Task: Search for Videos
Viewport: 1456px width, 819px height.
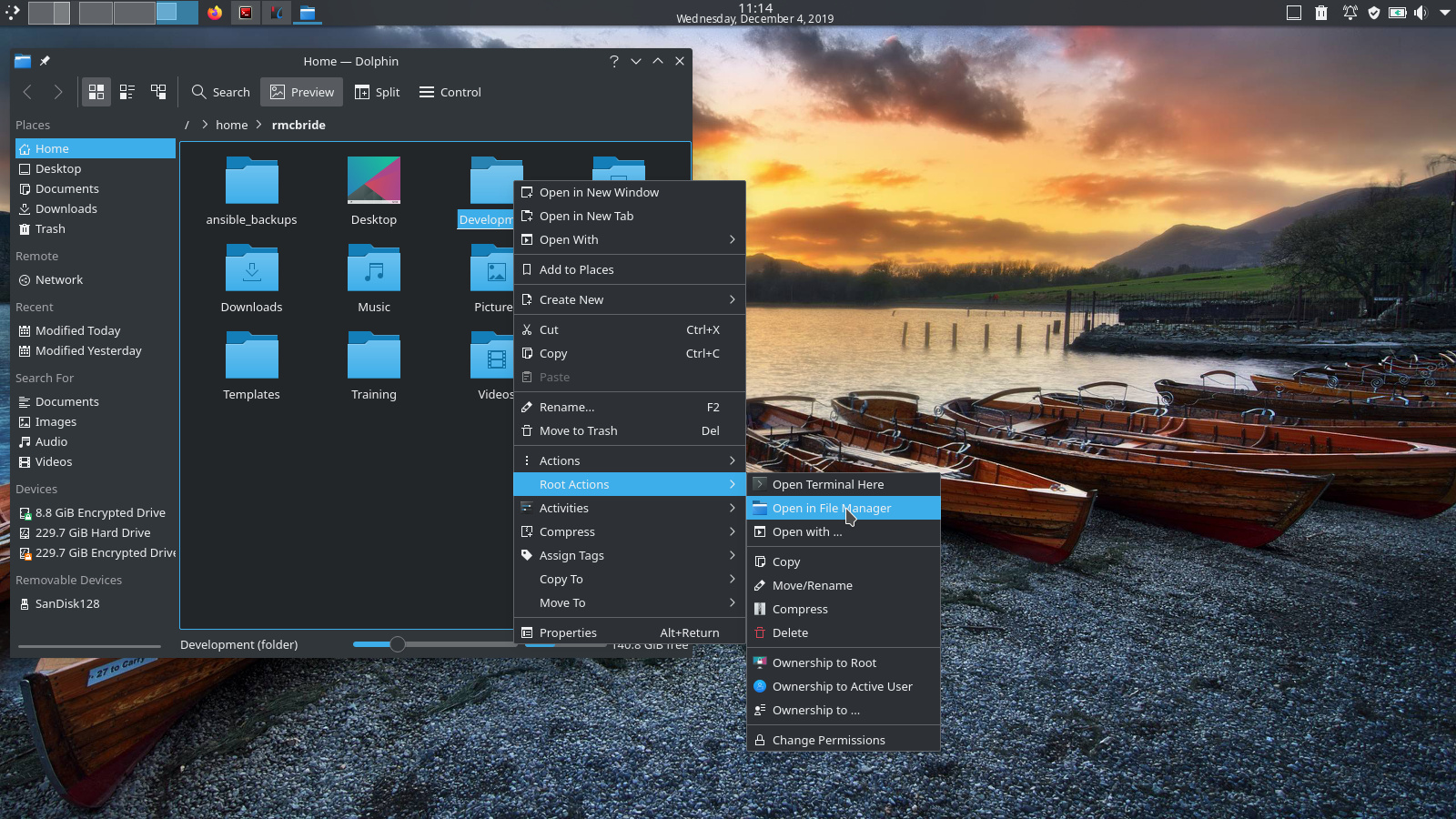Action: (96, 461)
